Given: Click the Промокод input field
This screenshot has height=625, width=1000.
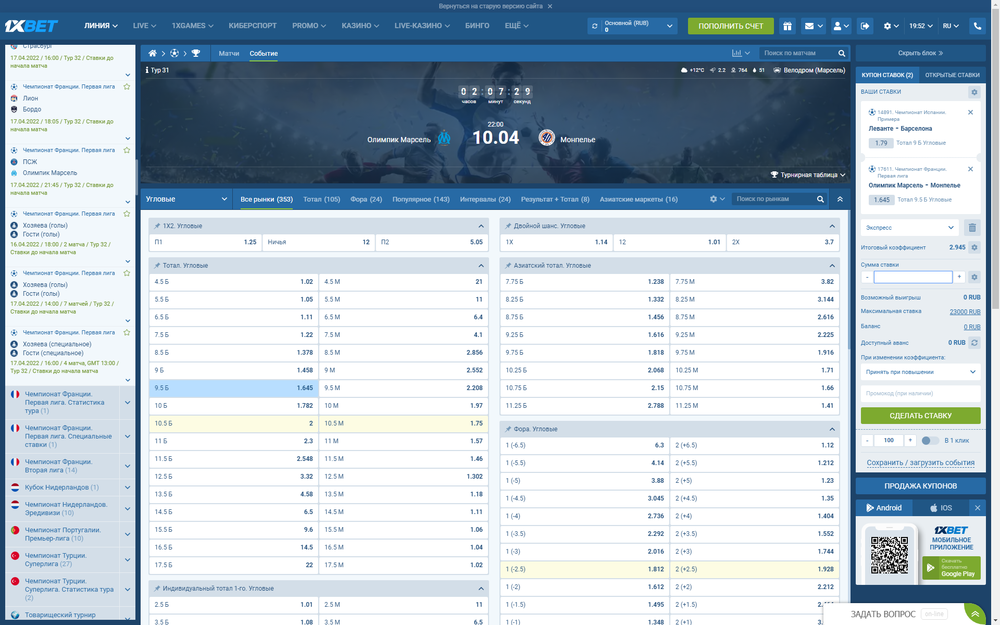Looking at the screenshot, I should coord(920,393).
